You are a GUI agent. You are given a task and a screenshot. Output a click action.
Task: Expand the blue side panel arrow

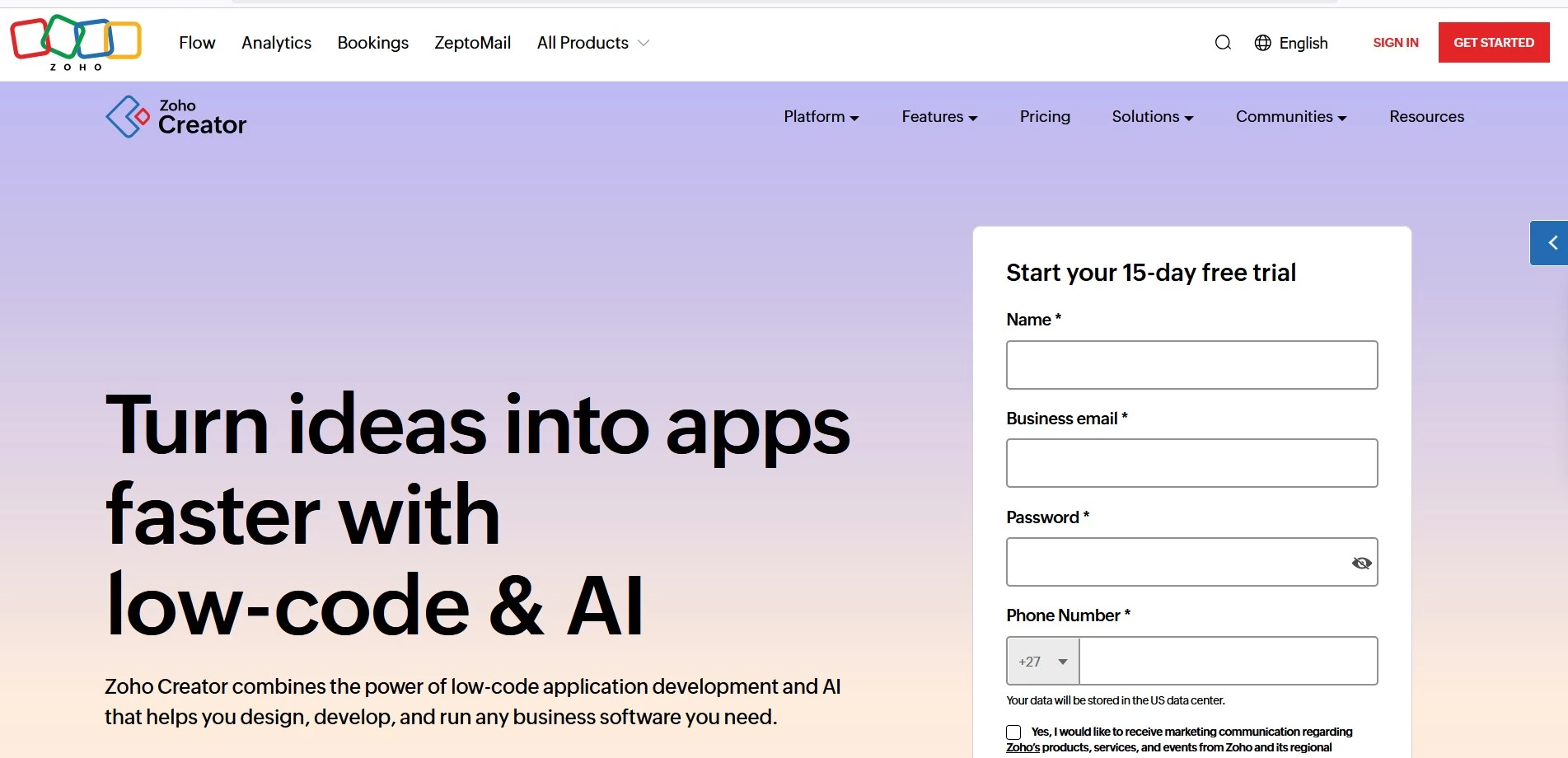tap(1550, 243)
